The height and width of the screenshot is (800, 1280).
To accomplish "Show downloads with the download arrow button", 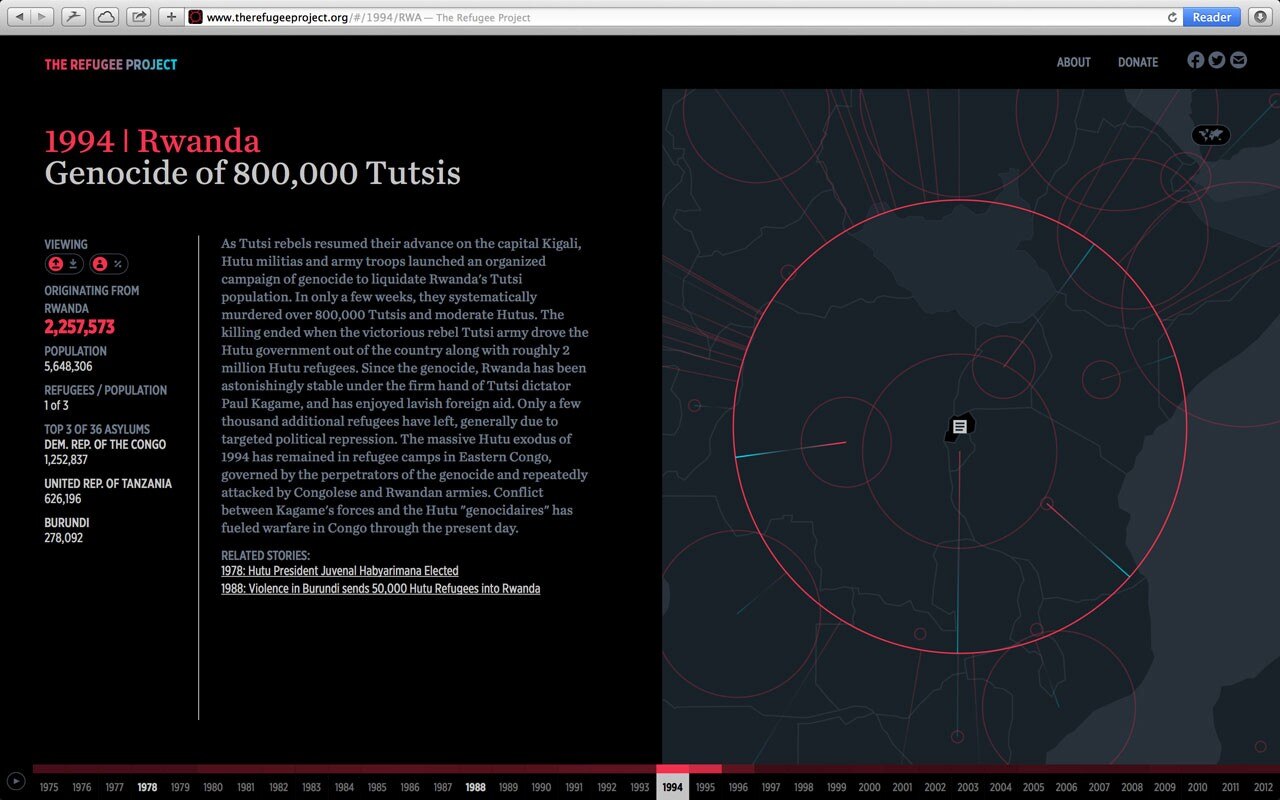I will pos(1259,17).
